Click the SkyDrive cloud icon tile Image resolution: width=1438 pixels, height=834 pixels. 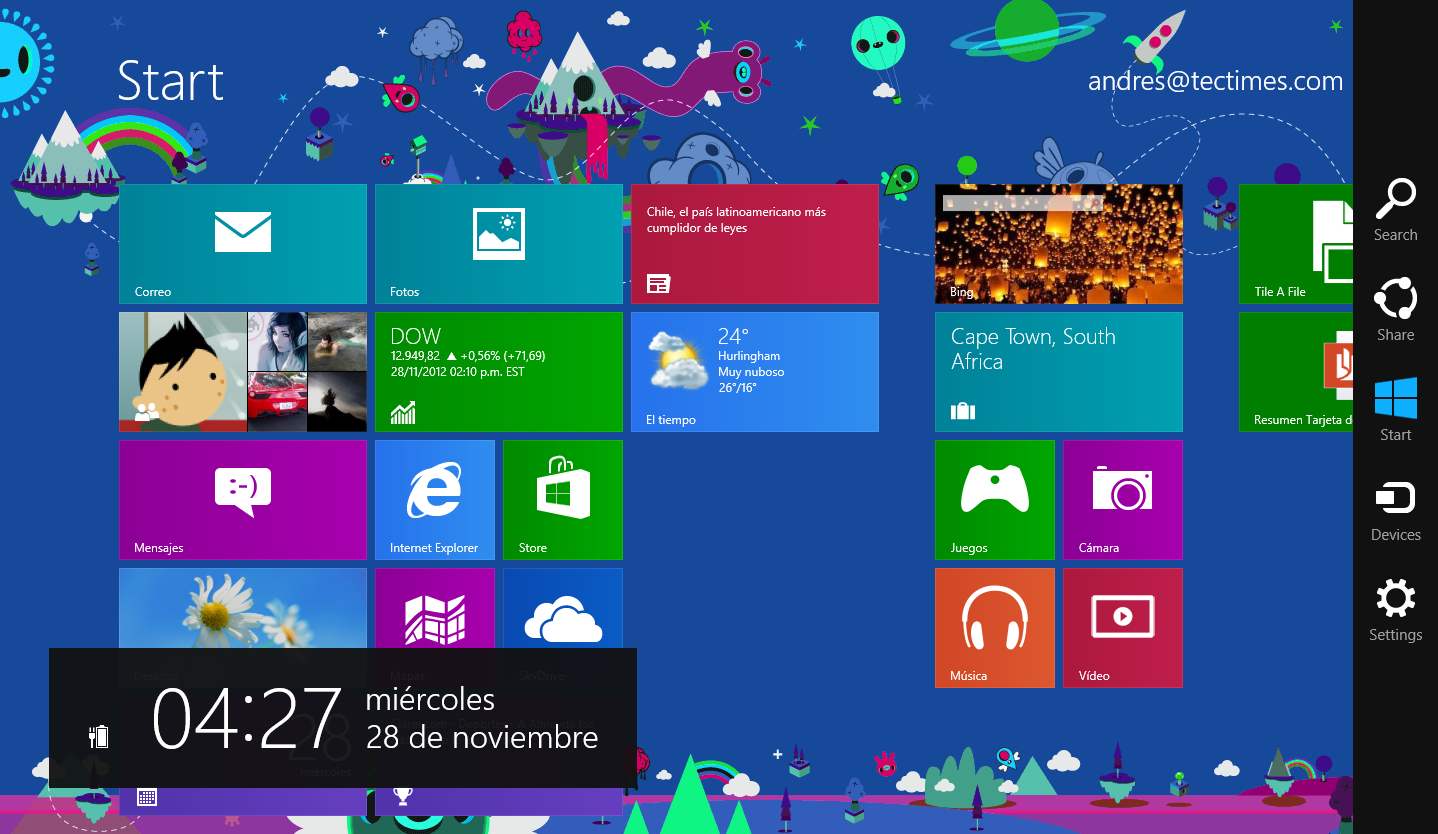pyautogui.click(x=563, y=608)
